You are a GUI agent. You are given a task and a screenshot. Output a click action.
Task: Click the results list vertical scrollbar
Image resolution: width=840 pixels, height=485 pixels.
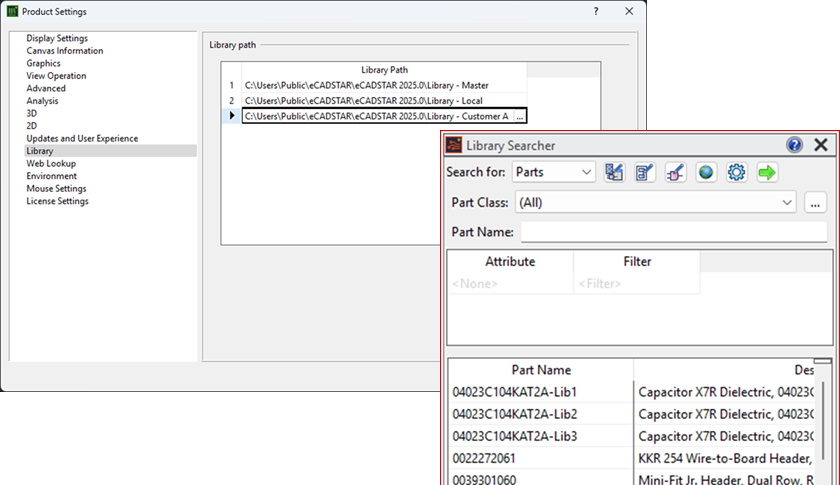pyautogui.click(x=823, y=421)
